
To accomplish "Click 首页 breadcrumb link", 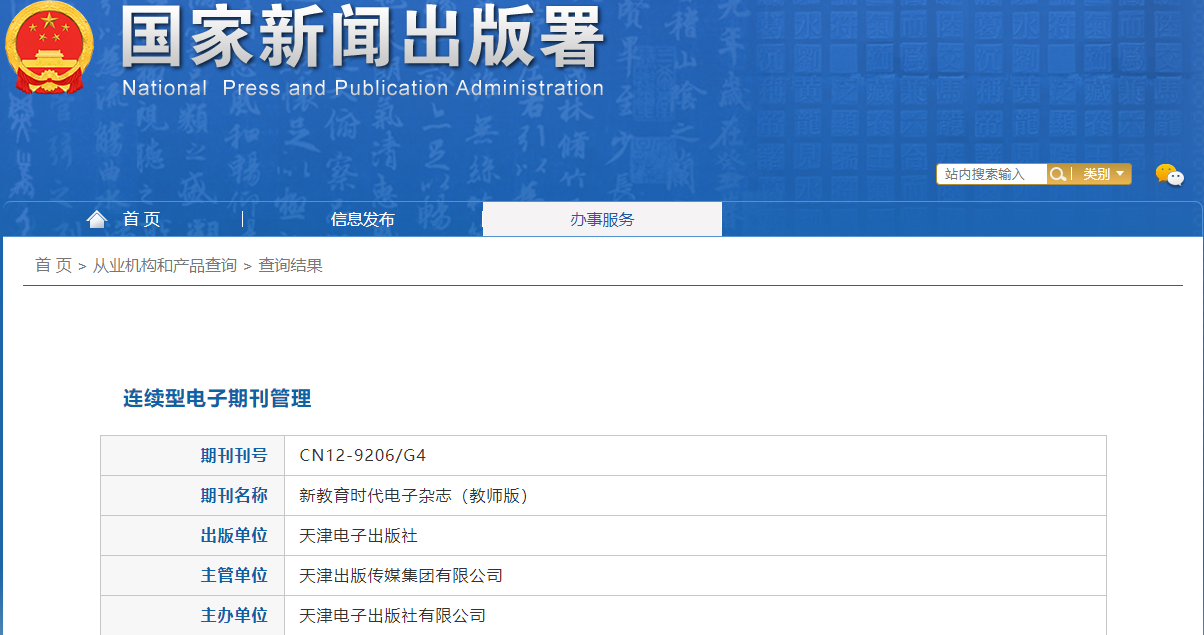I will [x=53, y=266].
